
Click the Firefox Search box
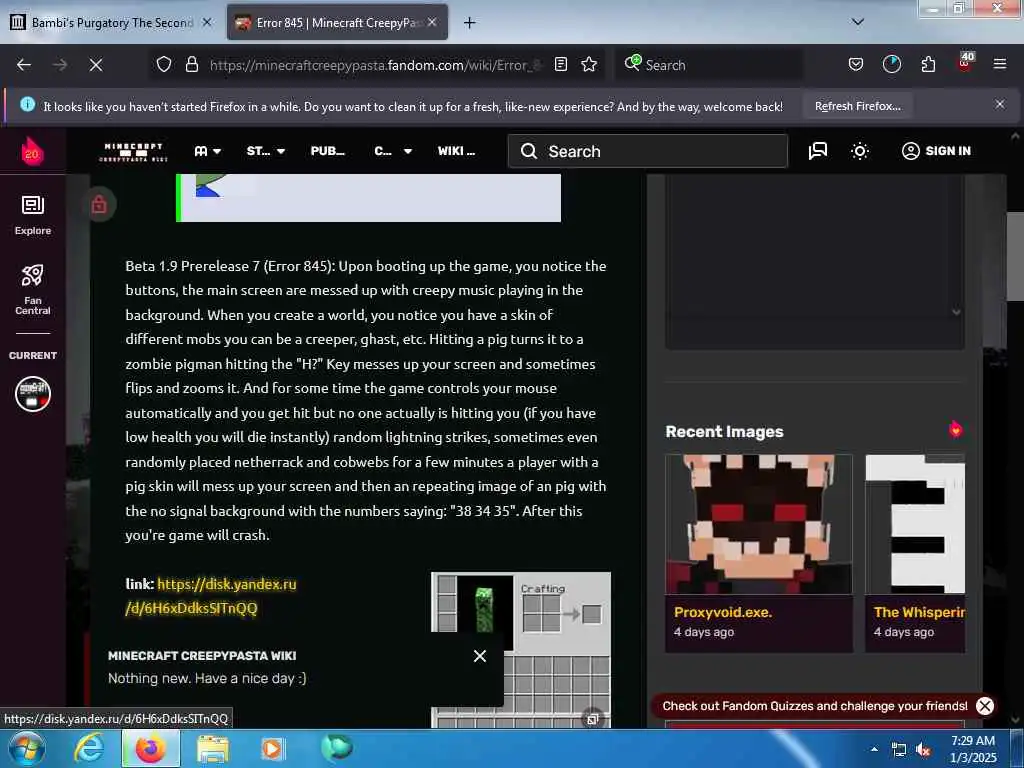[709, 65]
